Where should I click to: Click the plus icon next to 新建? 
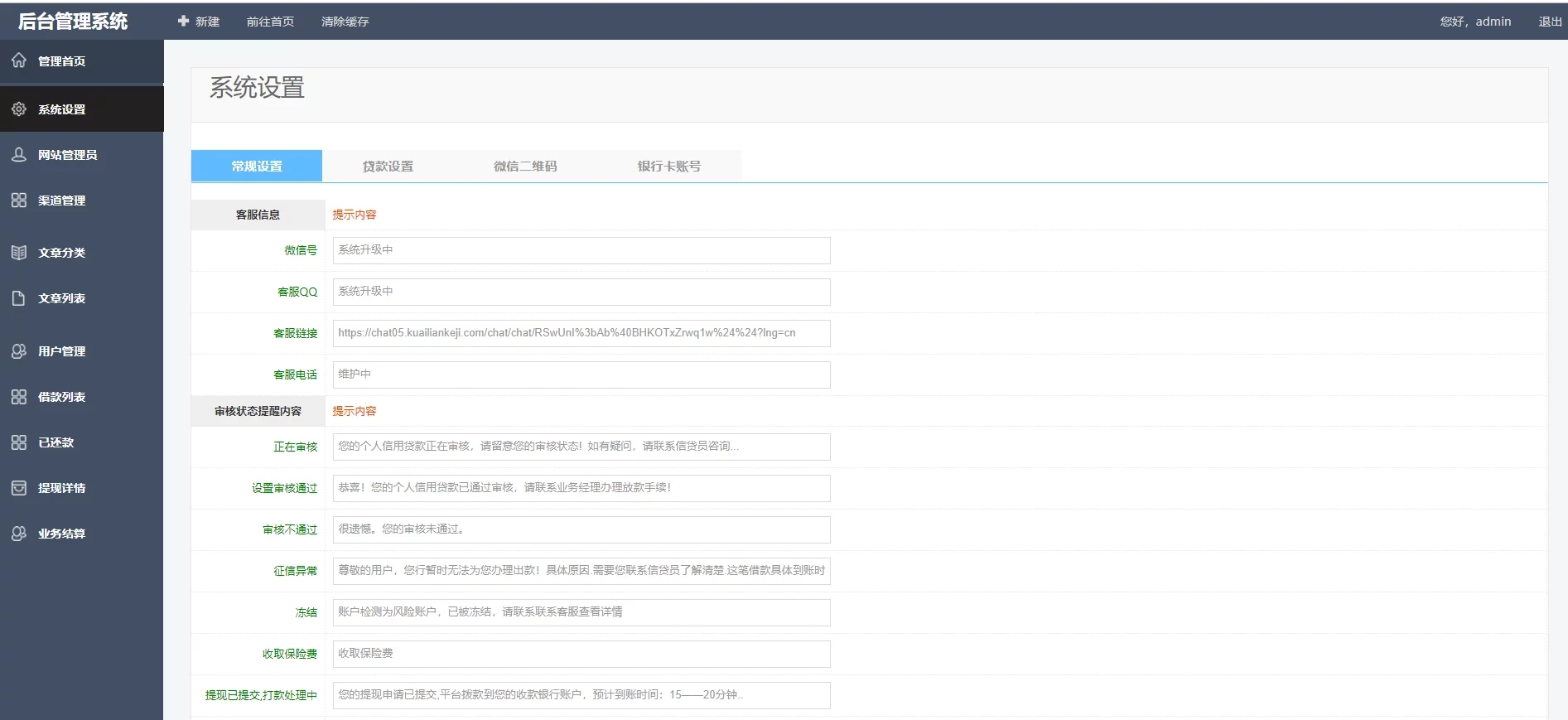[x=183, y=21]
